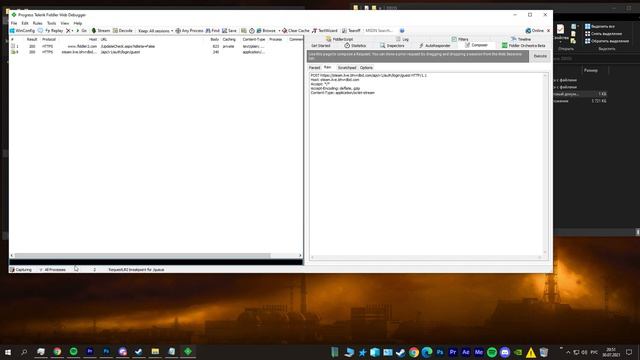This screenshot has height=360, width=640.
Task: Click the black QuickExec command box
Action: point(156,262)
